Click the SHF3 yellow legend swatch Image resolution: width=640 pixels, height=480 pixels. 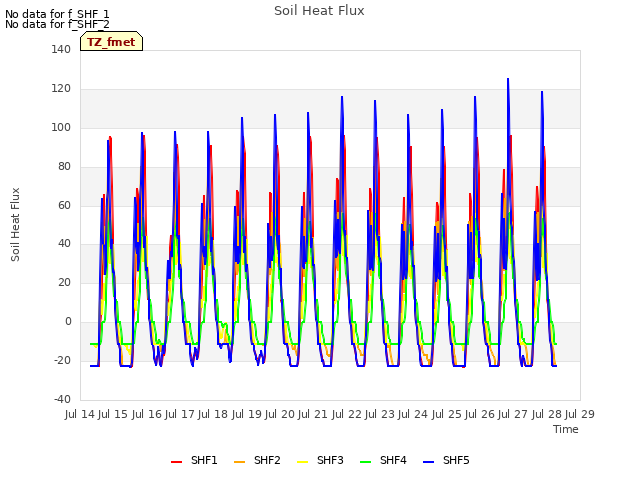point(302,461)
